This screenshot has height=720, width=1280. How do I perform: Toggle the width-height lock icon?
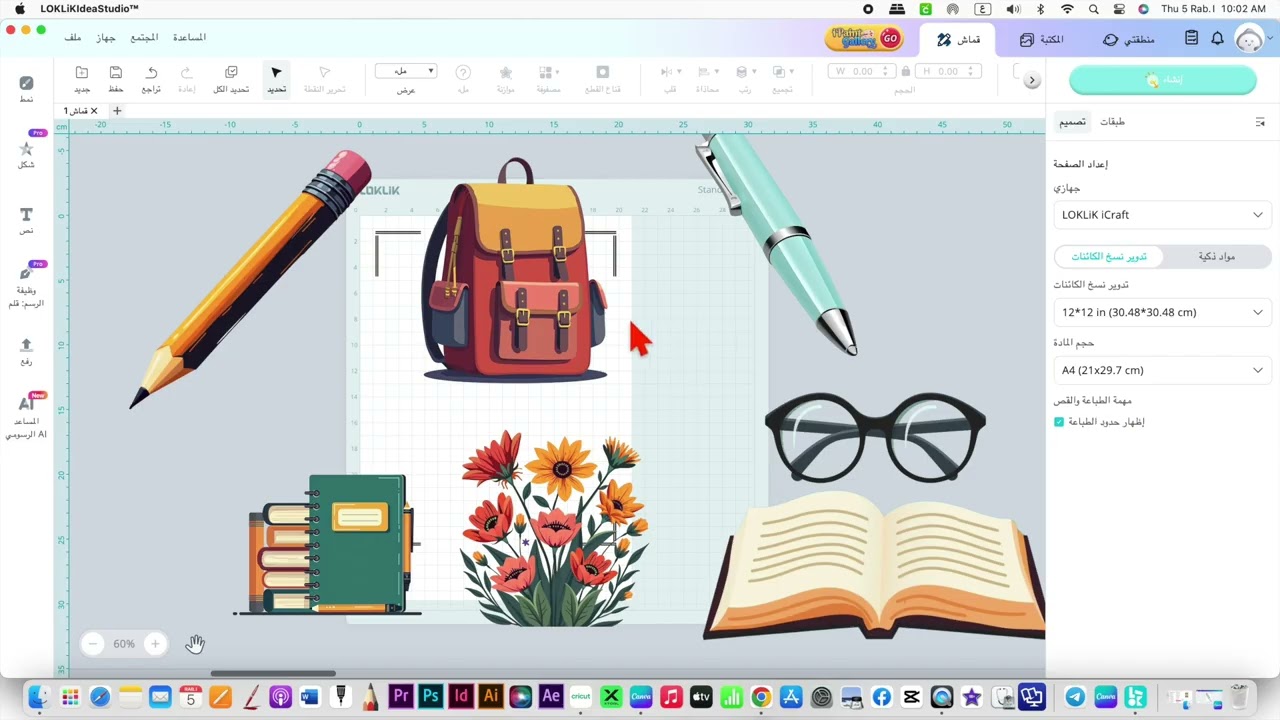coord(906,72)
